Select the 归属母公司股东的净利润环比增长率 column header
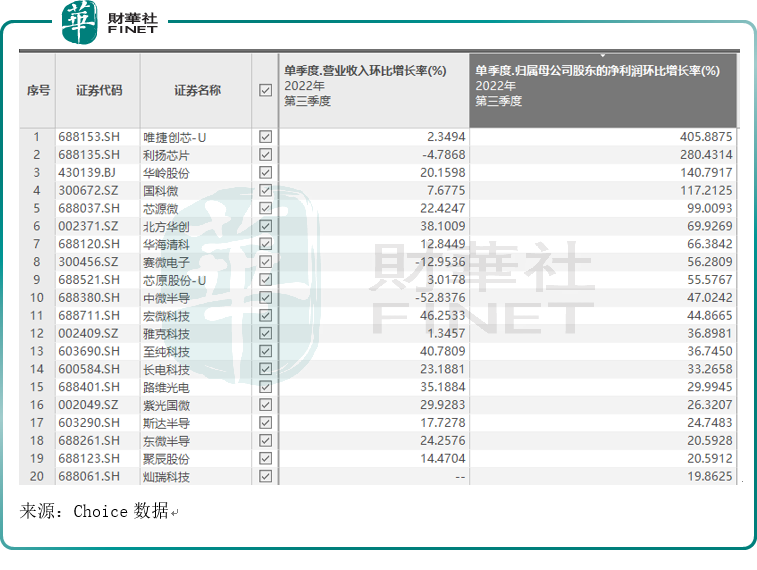This screenshot has height=570, width=757. click(x=603, y=90)
